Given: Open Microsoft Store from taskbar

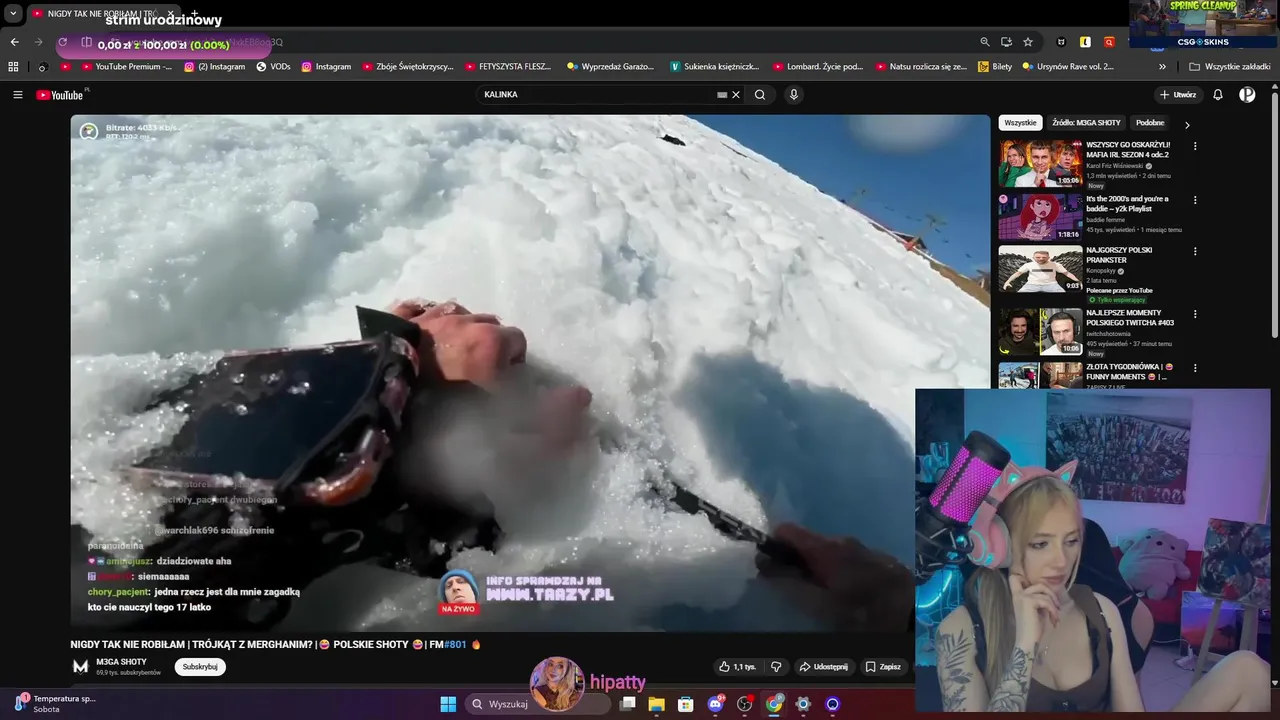Looking at the screenshot, I should click(x=685, y=704).
